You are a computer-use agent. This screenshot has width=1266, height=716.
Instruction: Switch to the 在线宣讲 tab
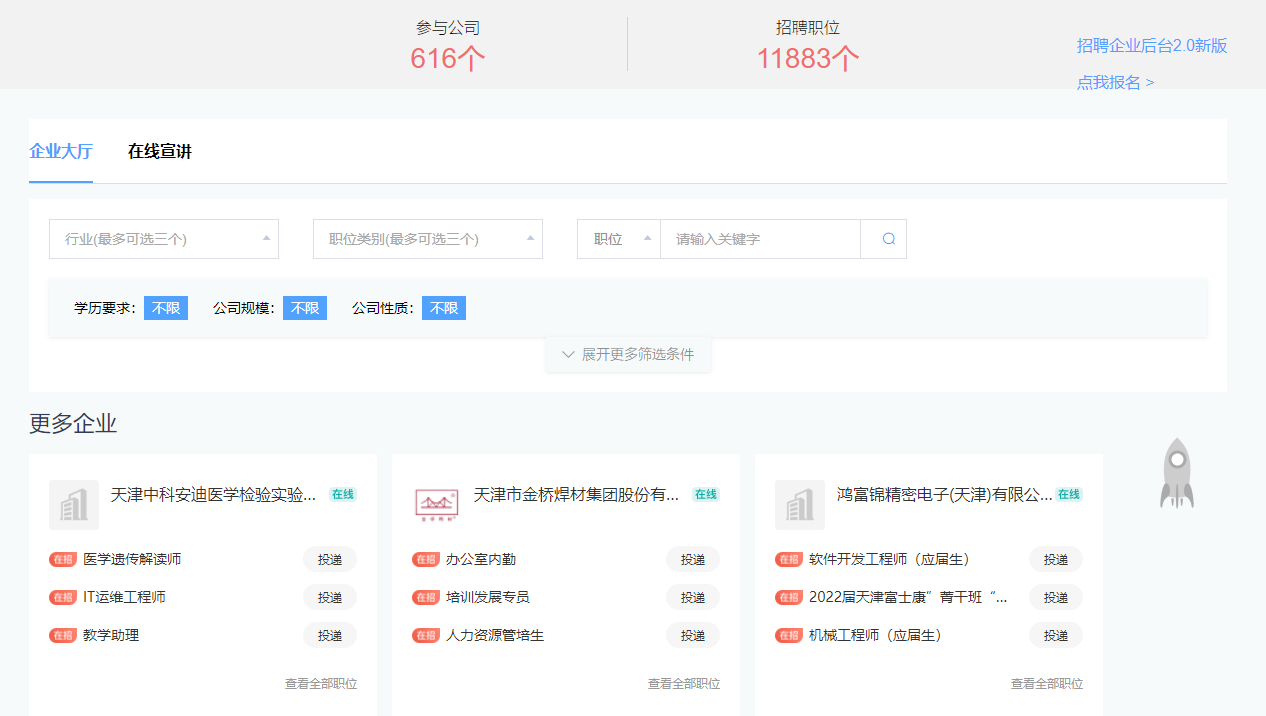(x=160, y=152)
